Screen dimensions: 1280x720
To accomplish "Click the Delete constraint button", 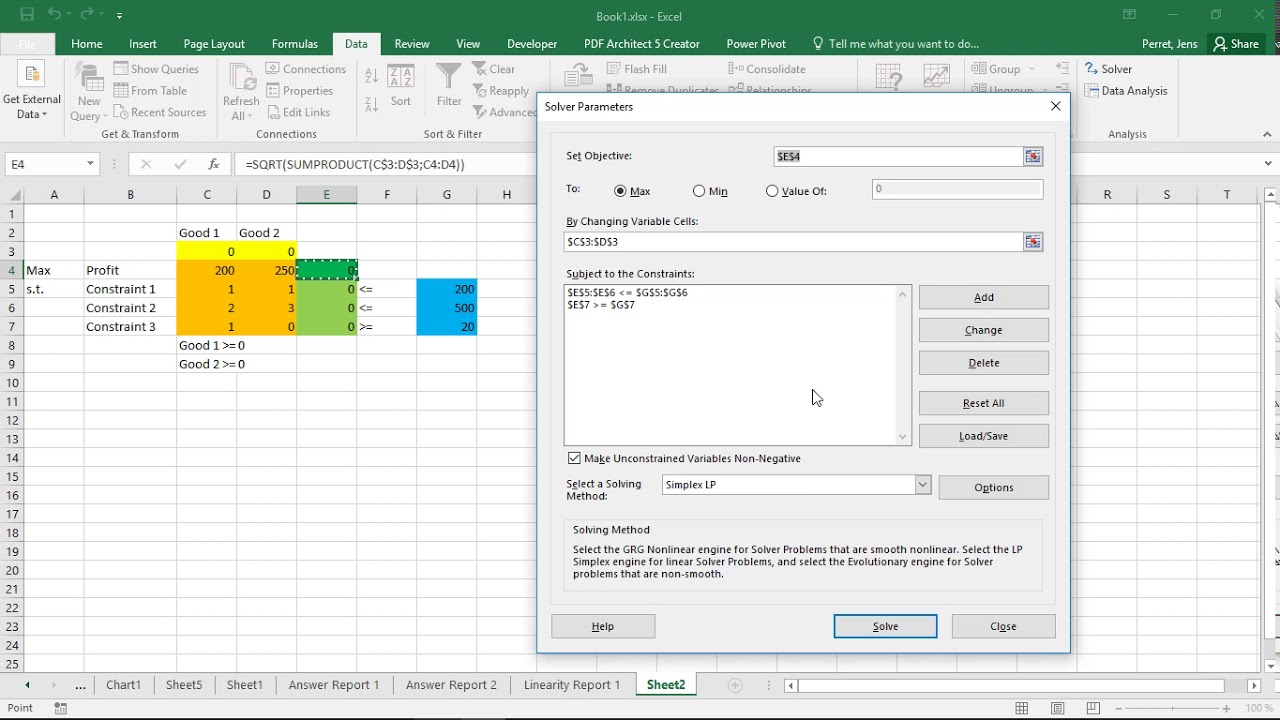I will [x=984, y=363].
